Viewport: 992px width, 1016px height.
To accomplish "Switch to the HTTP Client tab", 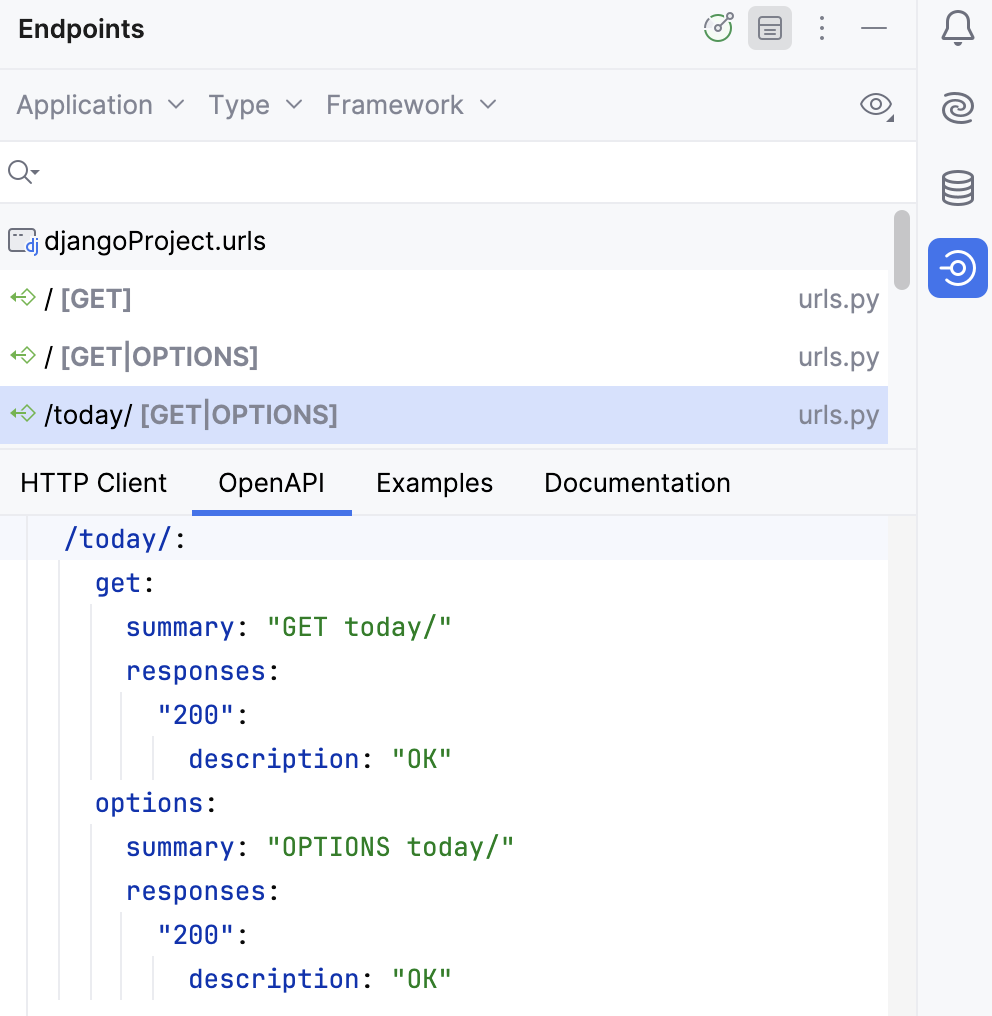I will [x=93, y=483].
